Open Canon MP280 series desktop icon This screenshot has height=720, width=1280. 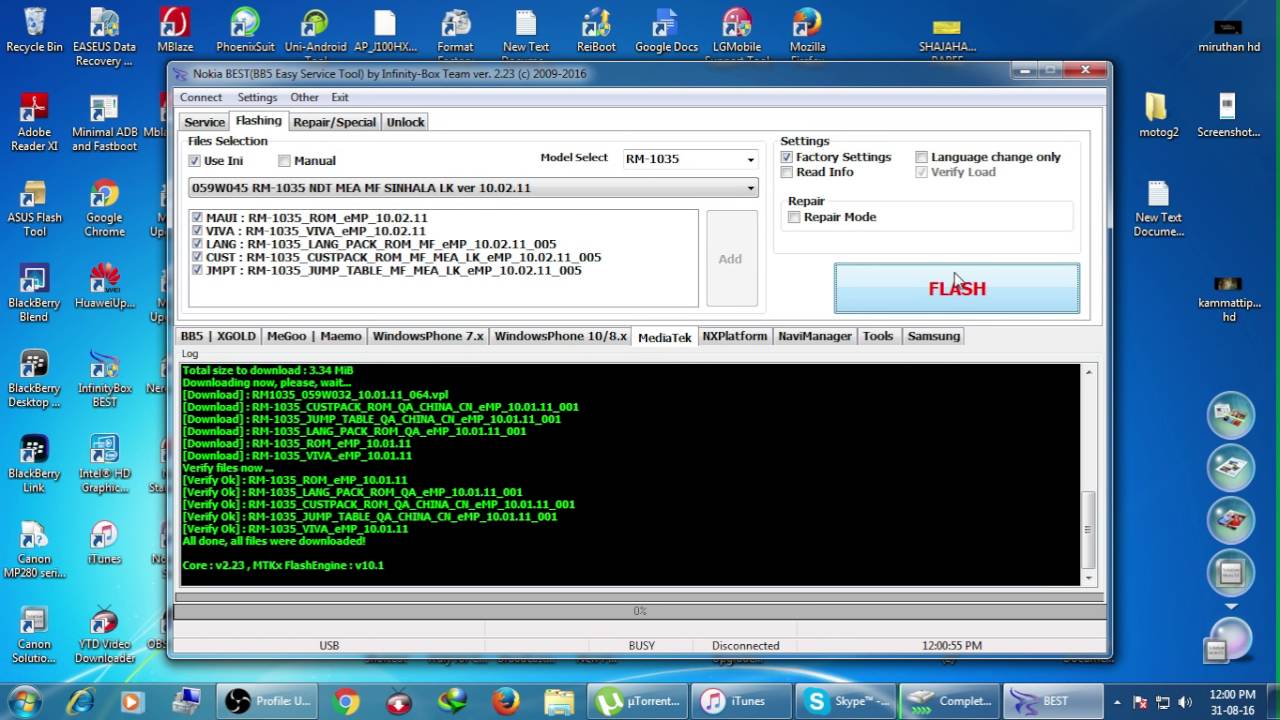coord(34,549)
